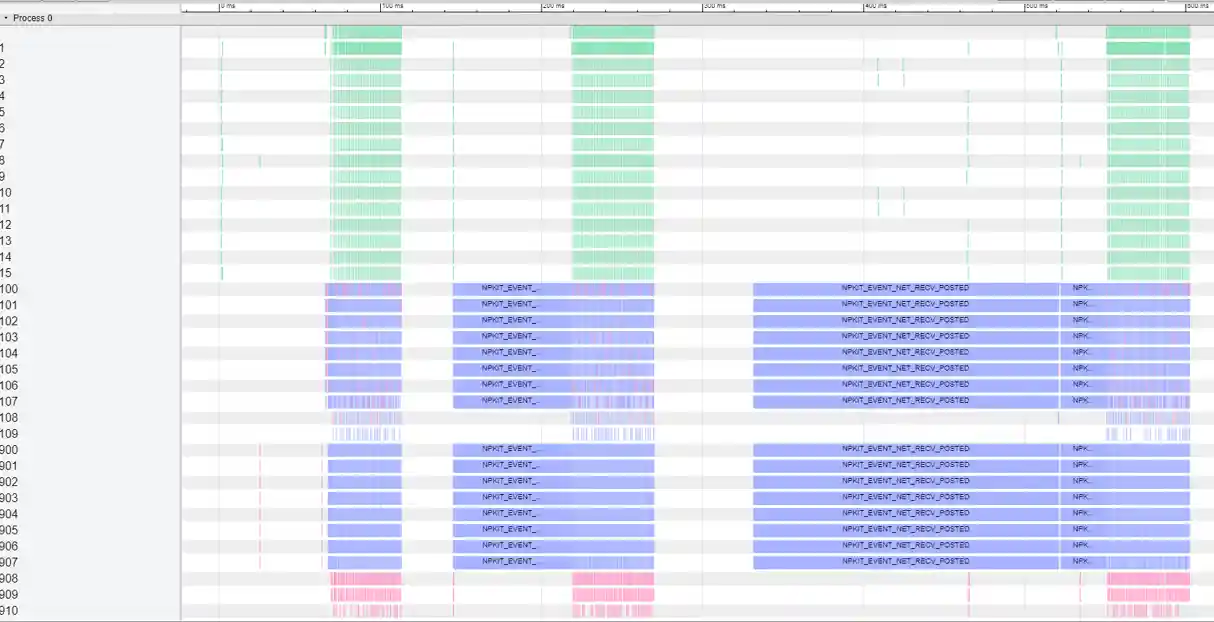Click the 0 ms mark on the ruler
The image size is (1214, 622).
pos(222,7)
